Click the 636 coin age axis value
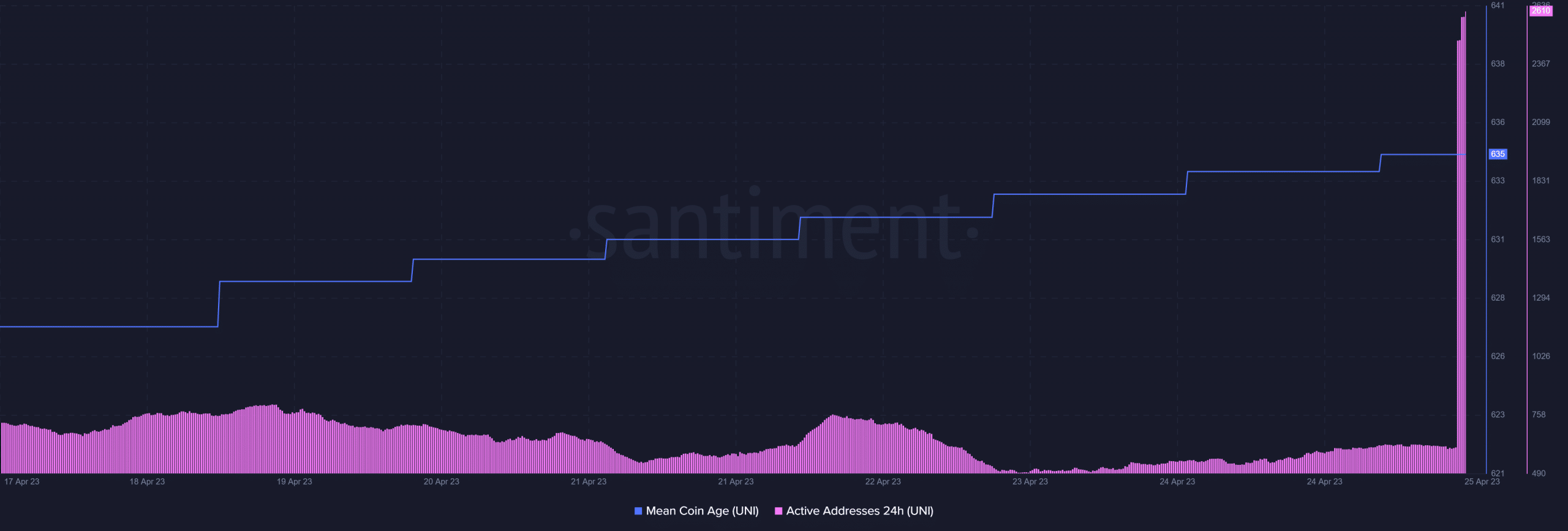Viewport: 1568px width, 531px height. pos(1498,122)
